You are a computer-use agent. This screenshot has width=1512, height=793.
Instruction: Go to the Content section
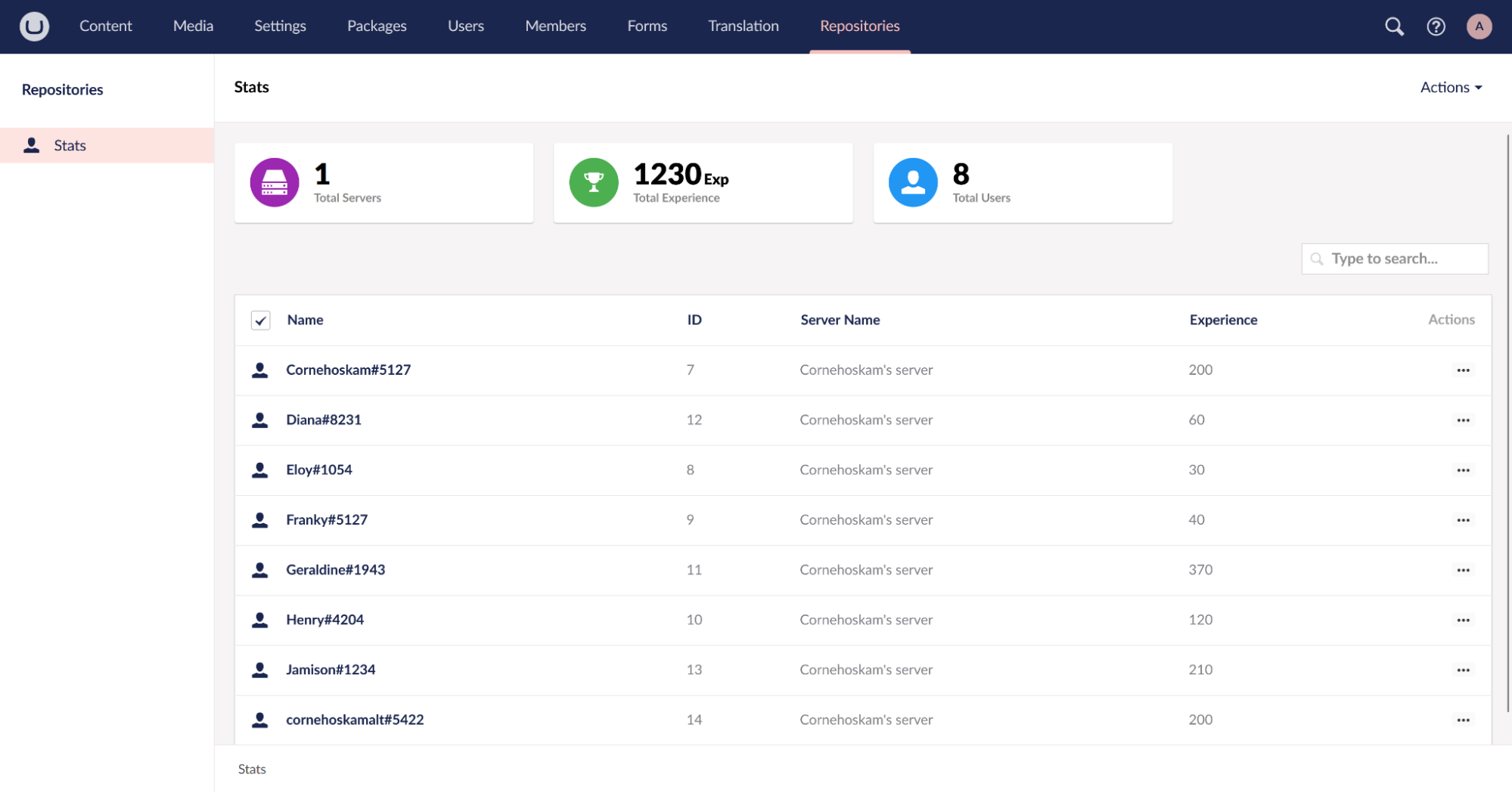coord(105,26)
